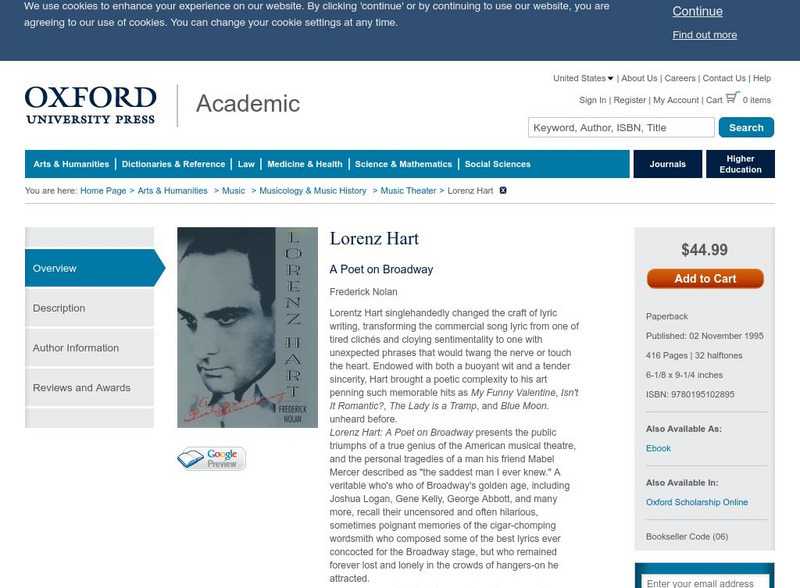Focus the Keyword, Author, ISBN search field
The image size is (800, 588).
[x=621, y=128]
